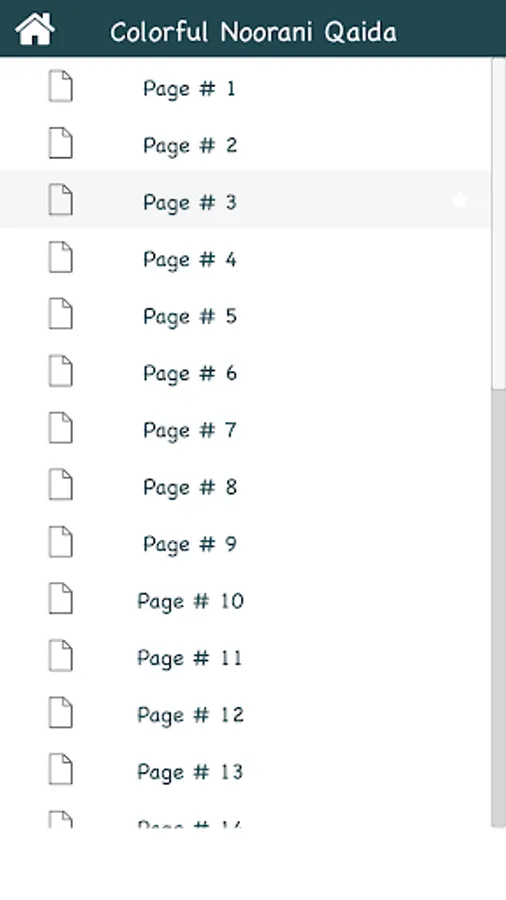This screenshot has height=900, width=506.
Task: Click the document icon beside Page # 2
Action: [x=61, y=143]
